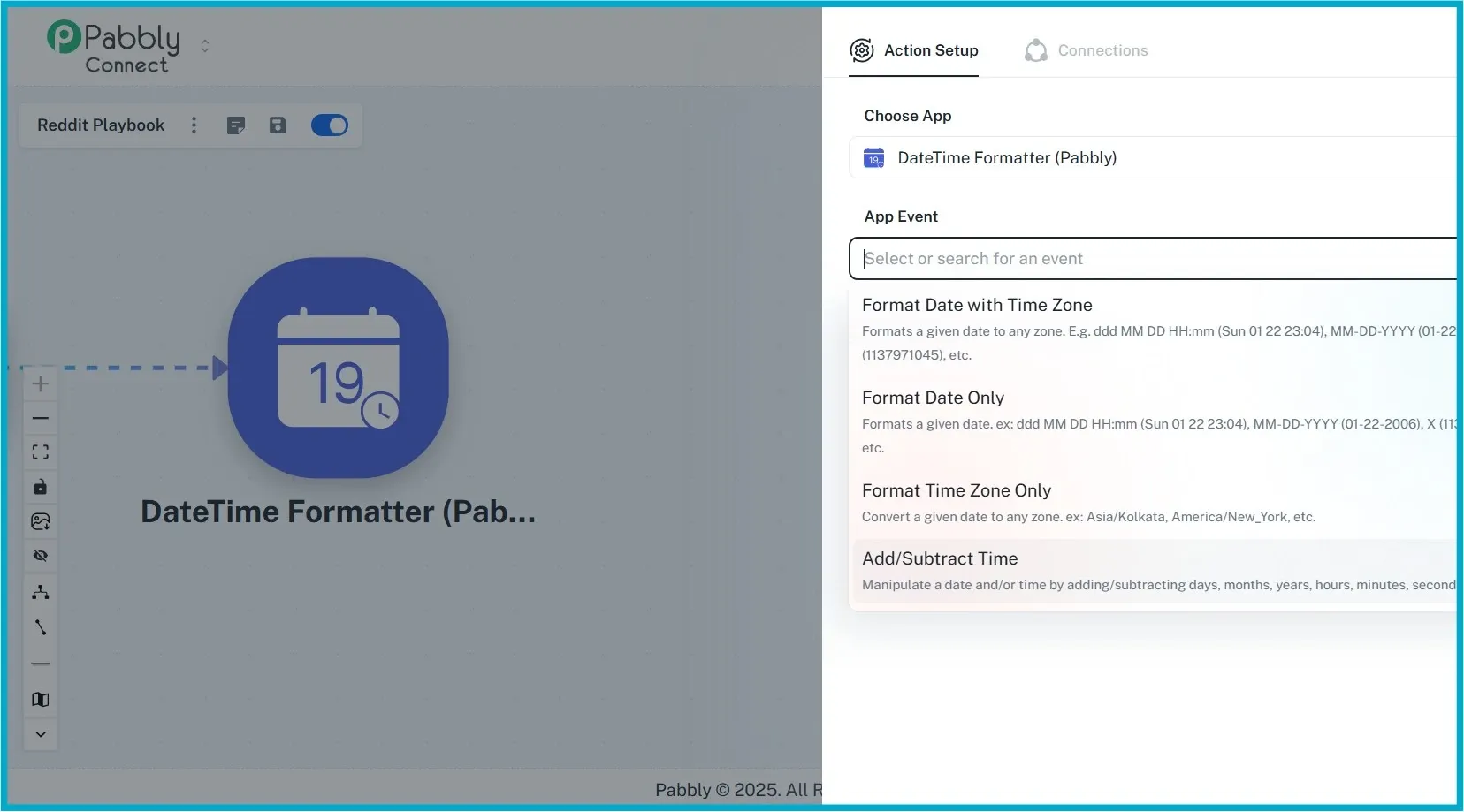Click the minimap icon in the sidebar
Viewport: 1464px width, 812px height.
[41, 700]
